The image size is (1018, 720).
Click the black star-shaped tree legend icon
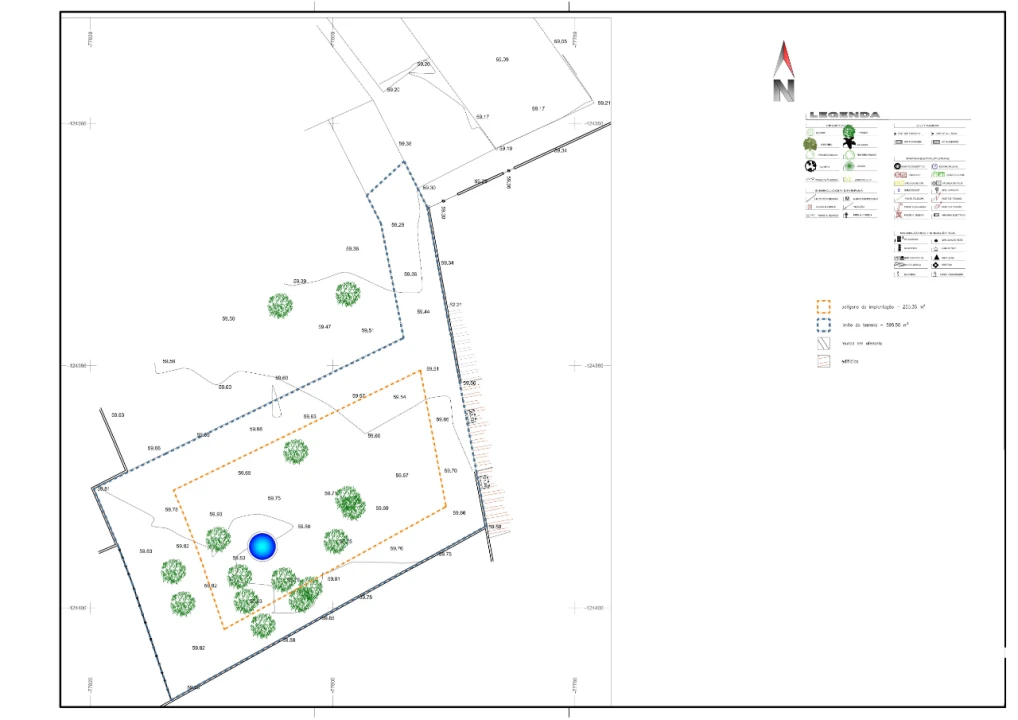pyautogui.click(x=848, y=144)
